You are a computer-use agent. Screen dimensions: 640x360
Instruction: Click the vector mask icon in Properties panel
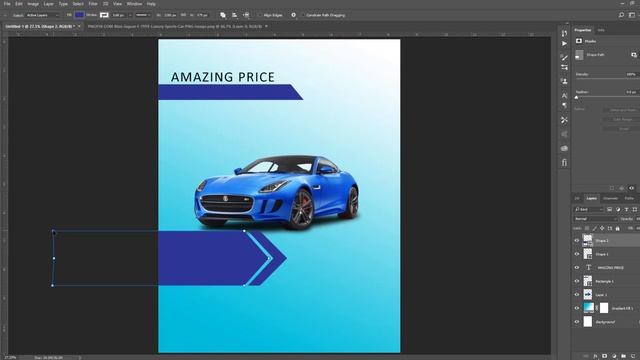click(579, 41)
